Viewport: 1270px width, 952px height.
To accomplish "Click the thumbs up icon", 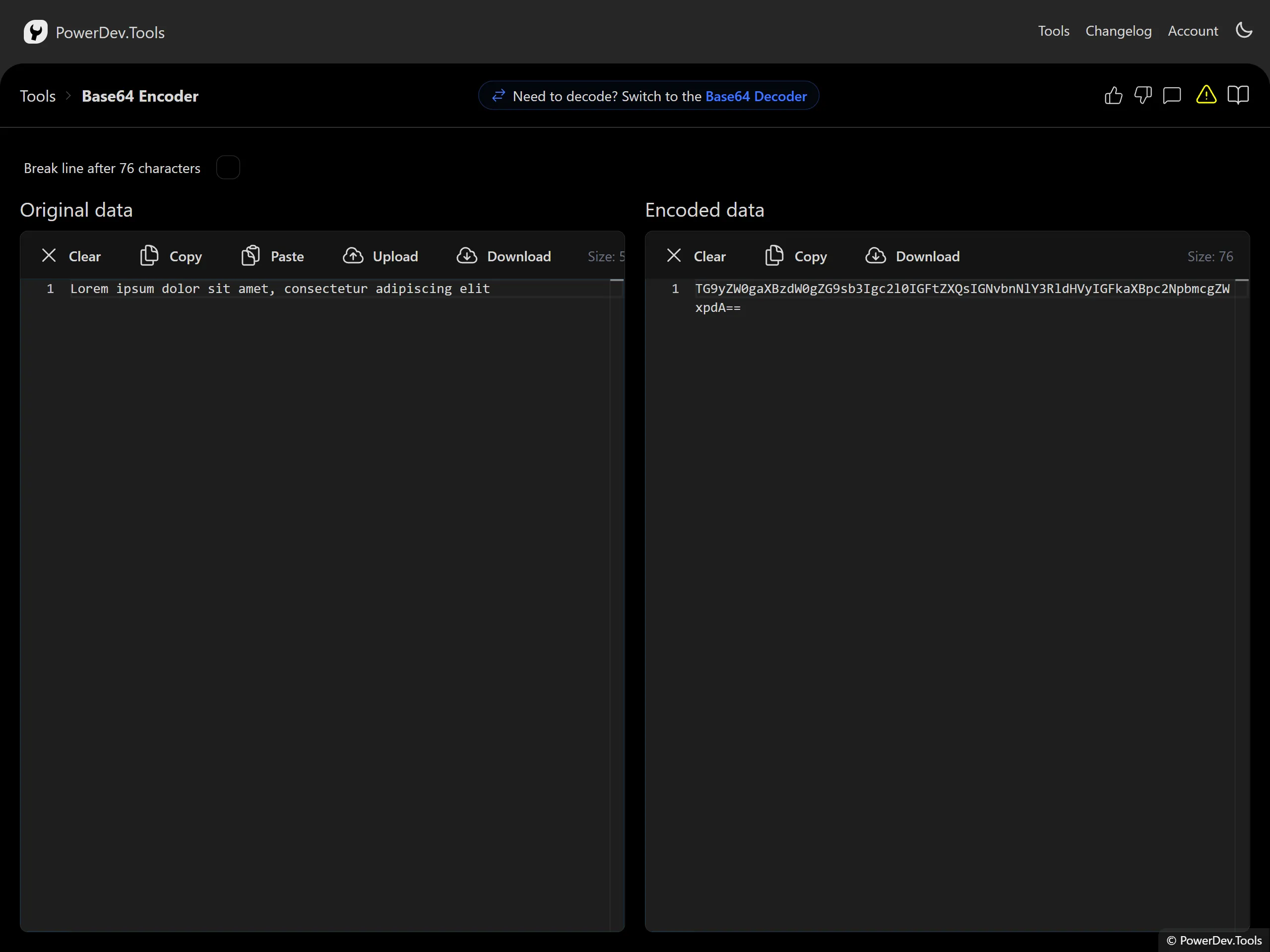I will pyautogui.click(x=1113, y=95).
